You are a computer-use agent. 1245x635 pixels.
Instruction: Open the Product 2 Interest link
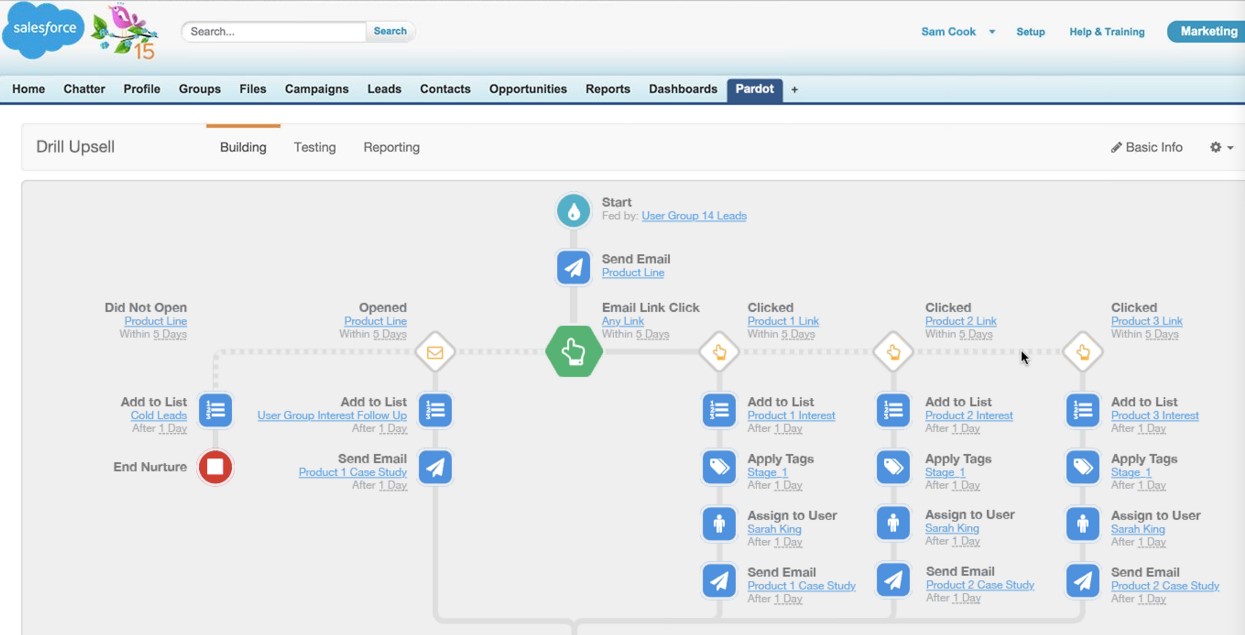coord(969,415)
